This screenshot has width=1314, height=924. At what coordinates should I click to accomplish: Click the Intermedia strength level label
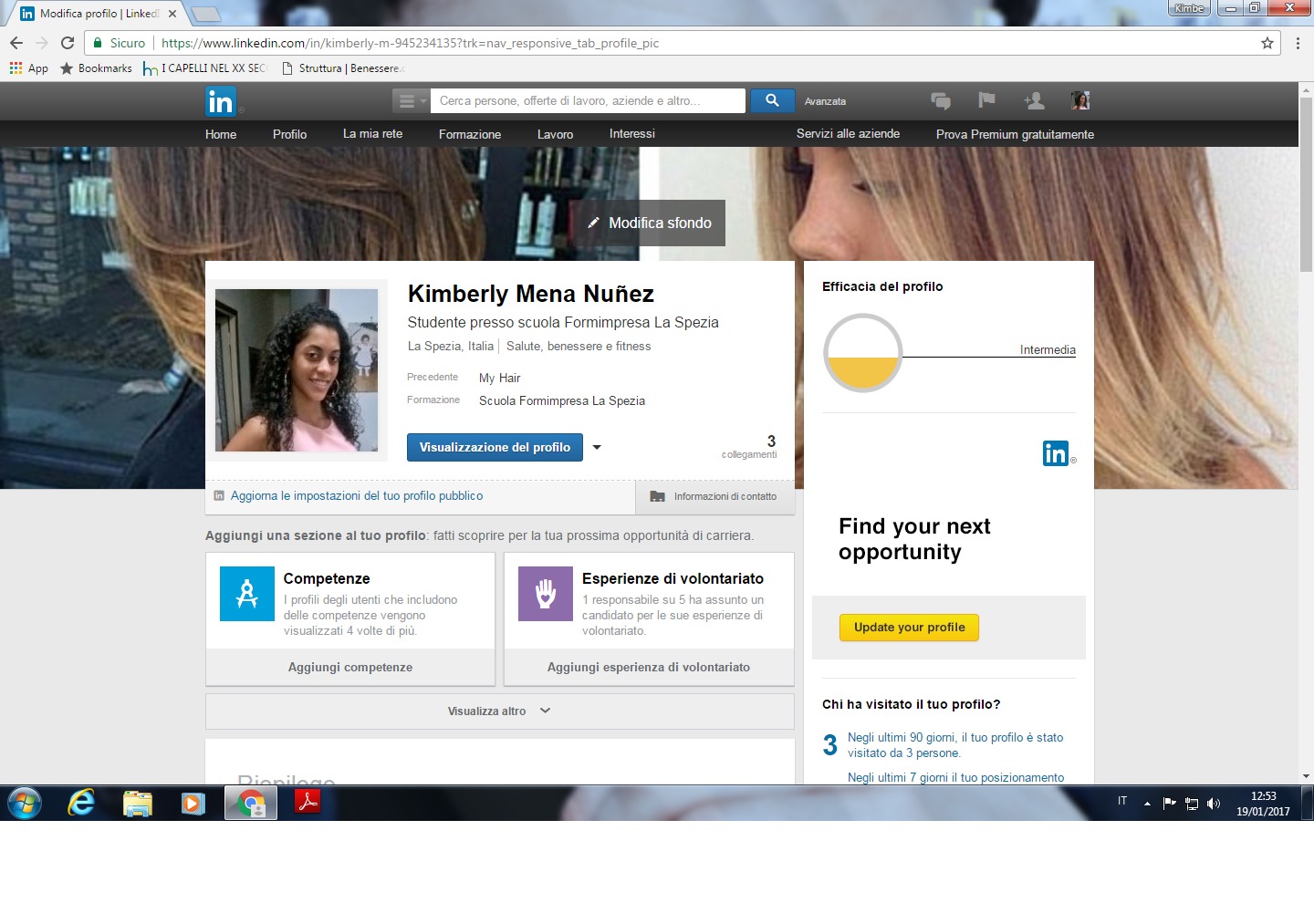pos(1048,349)
